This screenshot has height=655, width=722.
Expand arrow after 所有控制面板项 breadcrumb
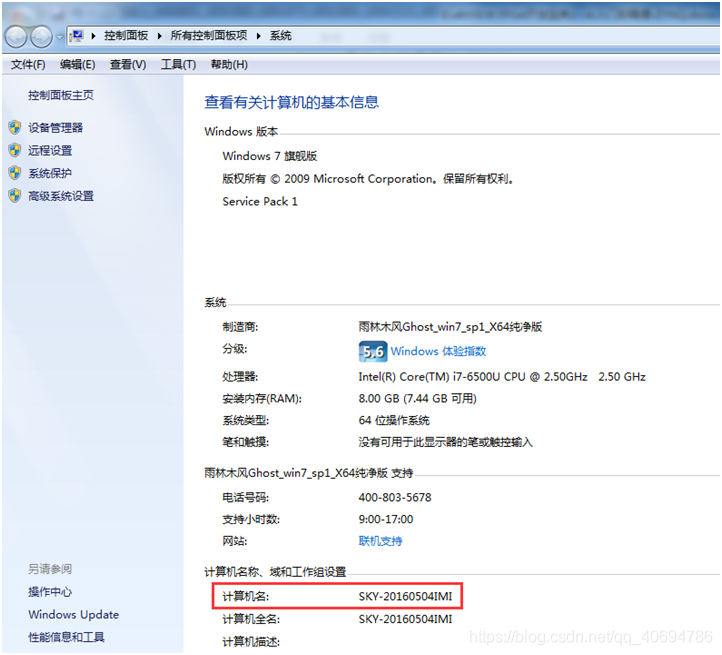pyautogui.click(x=258, y=36)
